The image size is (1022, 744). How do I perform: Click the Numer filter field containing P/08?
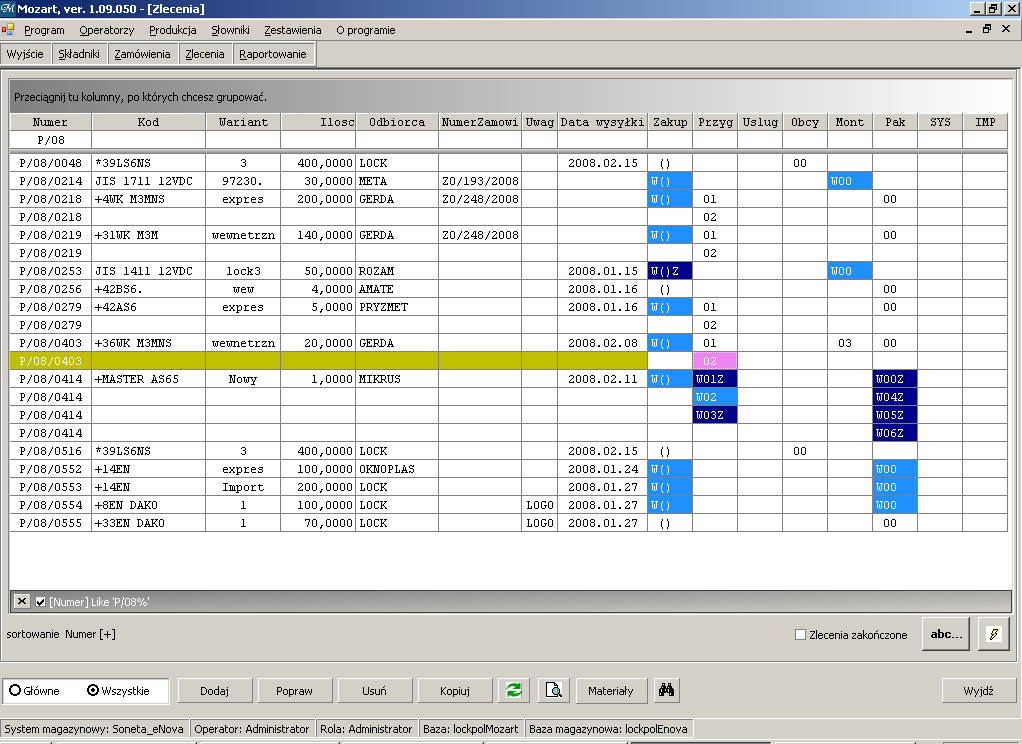click(x=51, y=140)
